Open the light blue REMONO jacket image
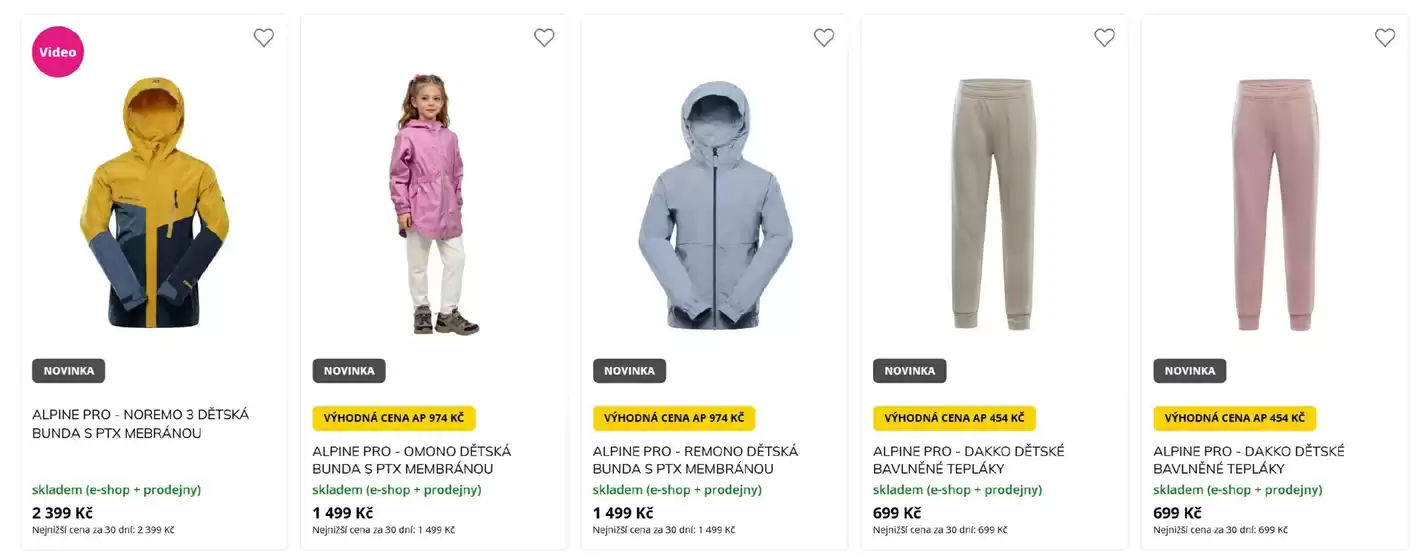Image resolution: width=1418 pixels, height=560 pixels. [714, 205]
